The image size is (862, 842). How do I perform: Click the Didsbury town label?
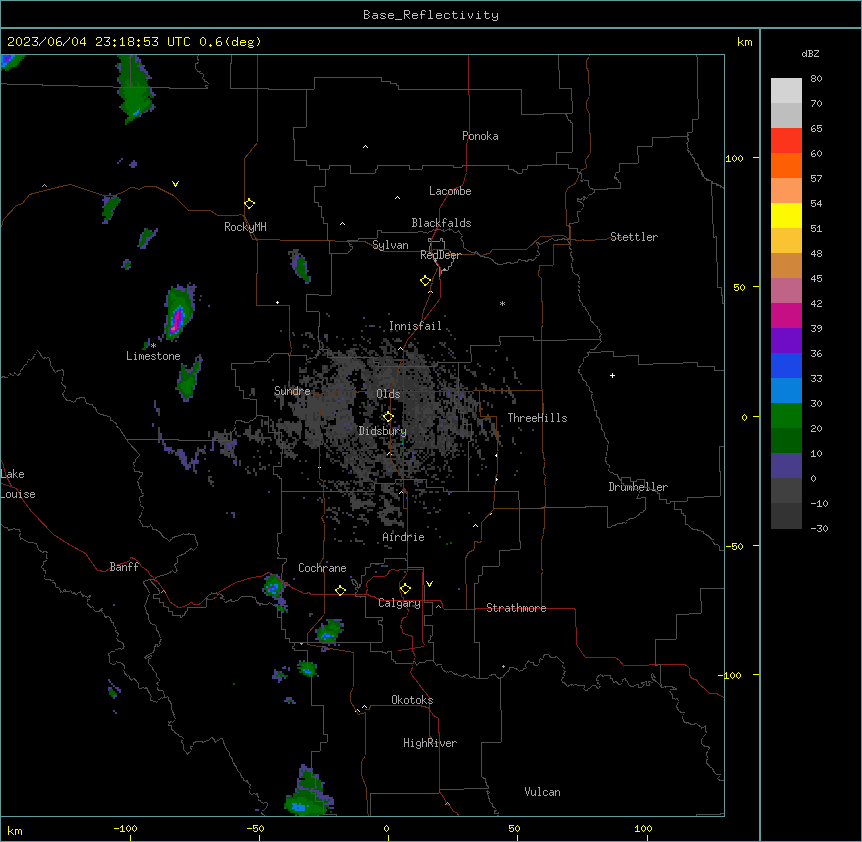(382, 431)
